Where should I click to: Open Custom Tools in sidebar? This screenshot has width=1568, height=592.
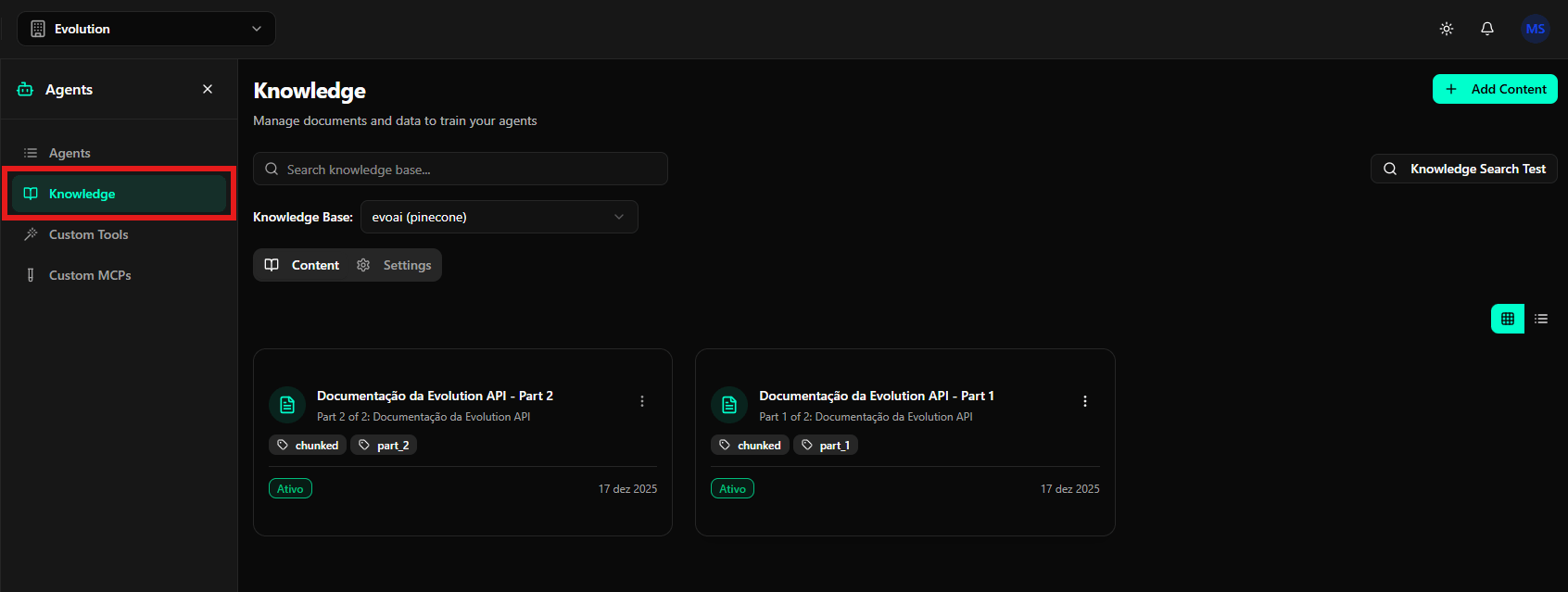pos(119,234)
